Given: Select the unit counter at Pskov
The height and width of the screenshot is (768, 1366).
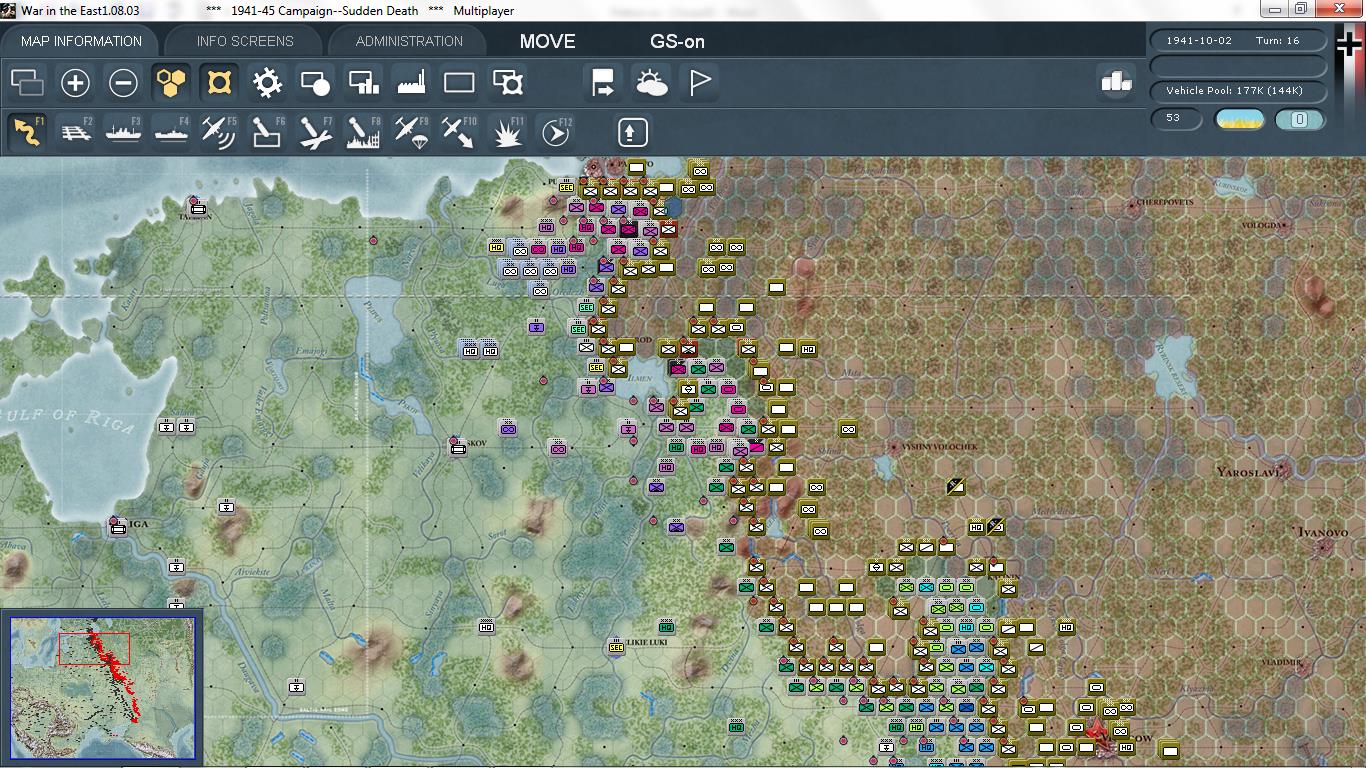Looking at the screenshot, I should tap(458, 447).
